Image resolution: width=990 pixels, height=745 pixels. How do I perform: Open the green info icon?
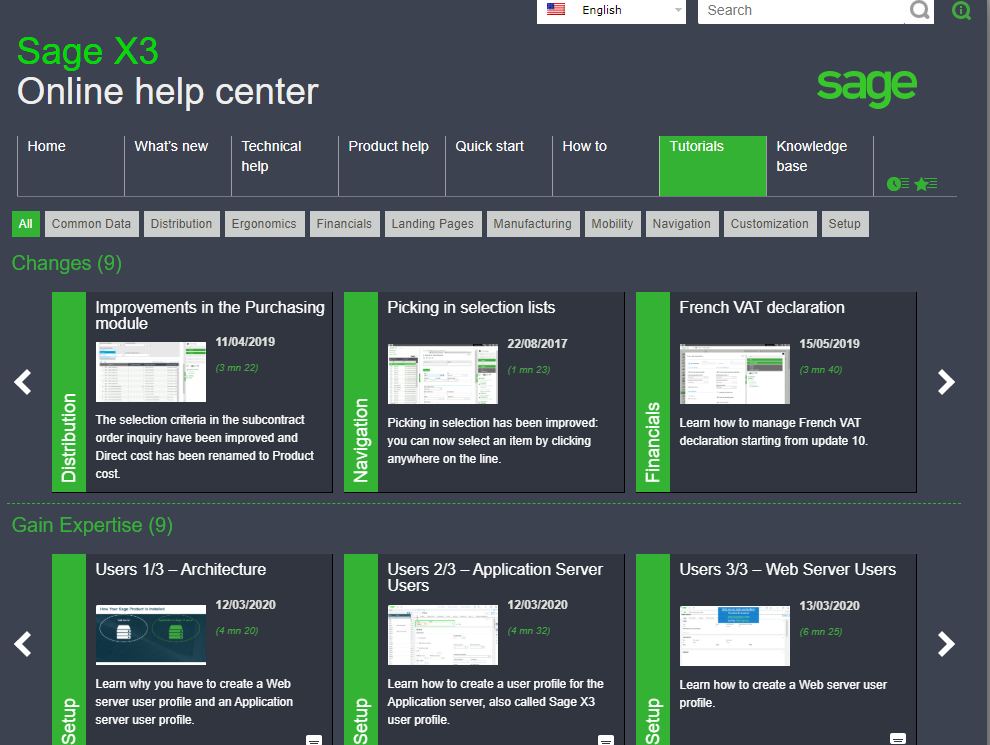tap(961, 10)
